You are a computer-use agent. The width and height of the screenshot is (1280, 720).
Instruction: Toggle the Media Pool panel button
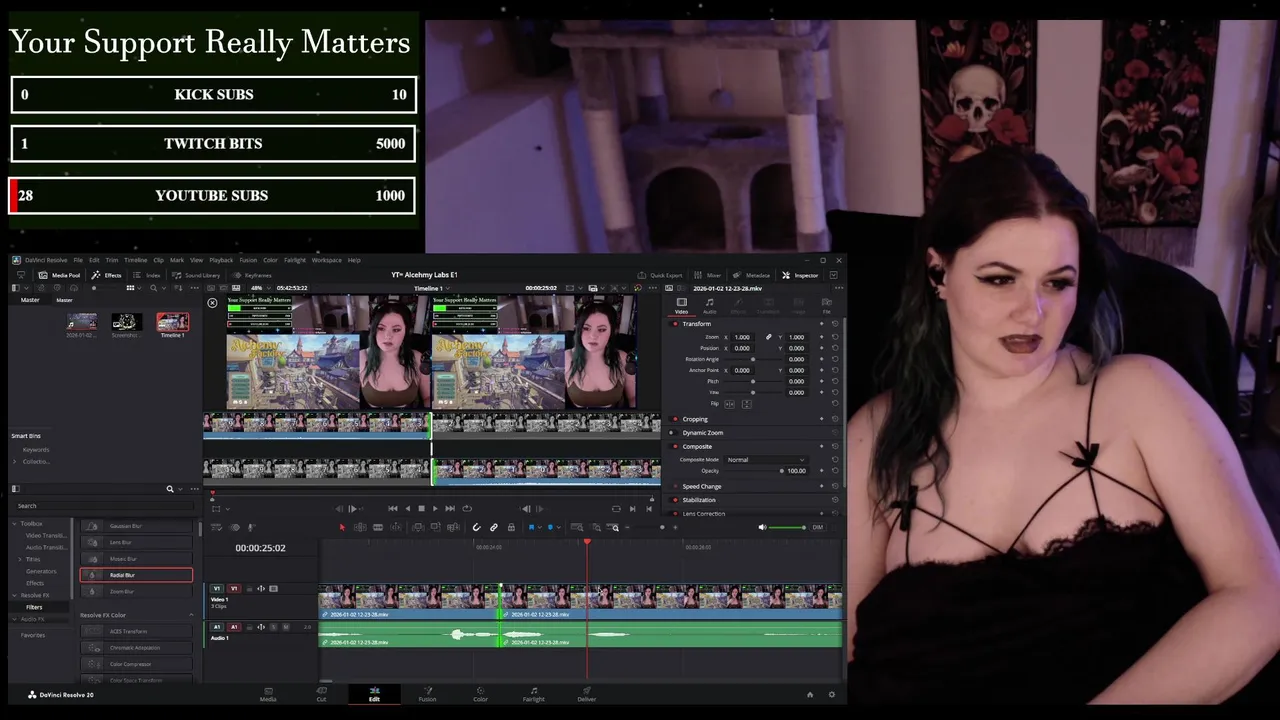[60, 275]
